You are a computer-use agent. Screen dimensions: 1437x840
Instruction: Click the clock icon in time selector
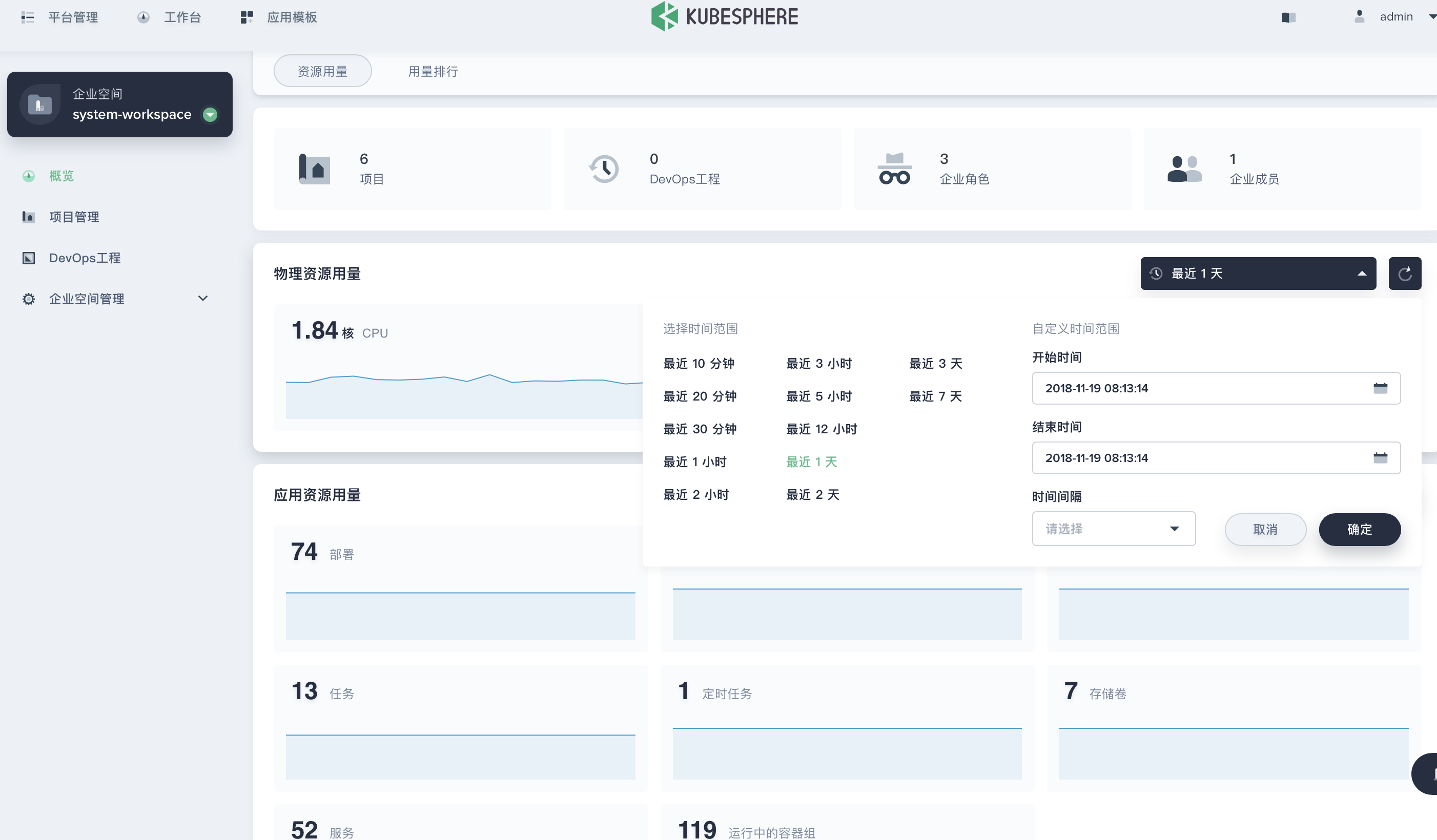click(x=1156, y=274)
